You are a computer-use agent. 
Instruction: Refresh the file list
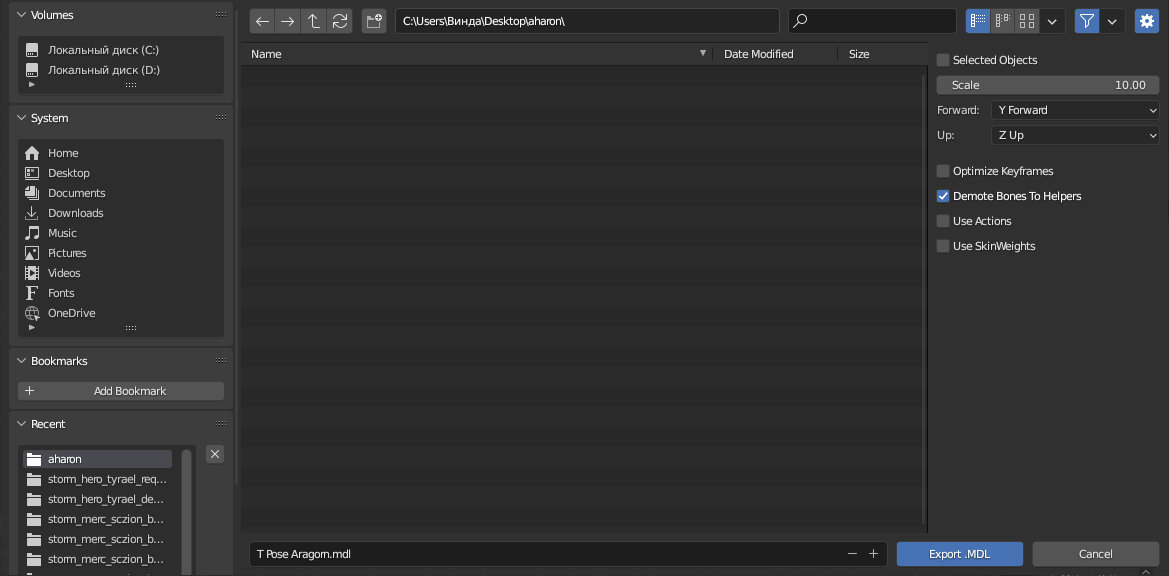point(340,21)
